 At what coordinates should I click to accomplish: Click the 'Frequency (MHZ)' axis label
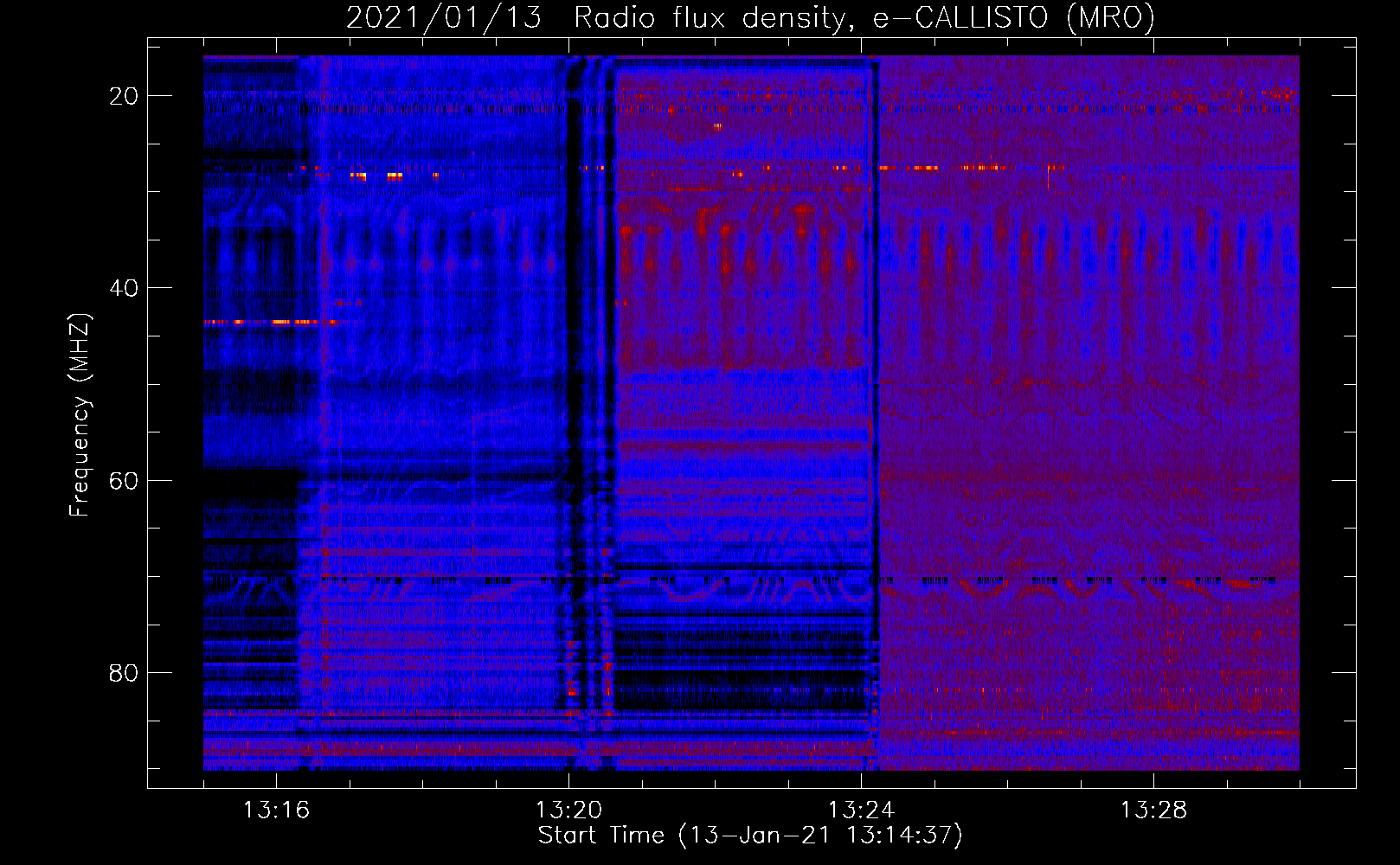coord(80,415)
